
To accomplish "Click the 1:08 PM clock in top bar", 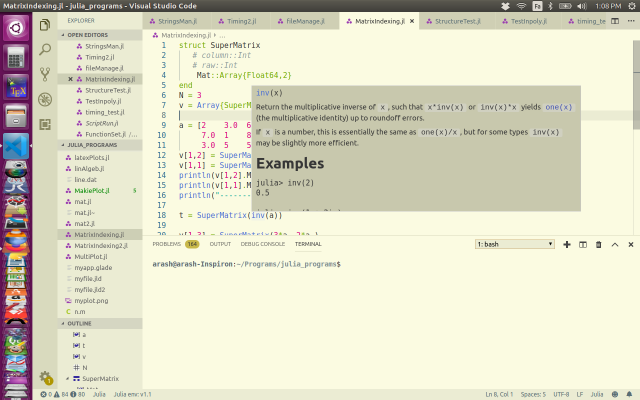I will pyautogui.click(x=608, y=6).
